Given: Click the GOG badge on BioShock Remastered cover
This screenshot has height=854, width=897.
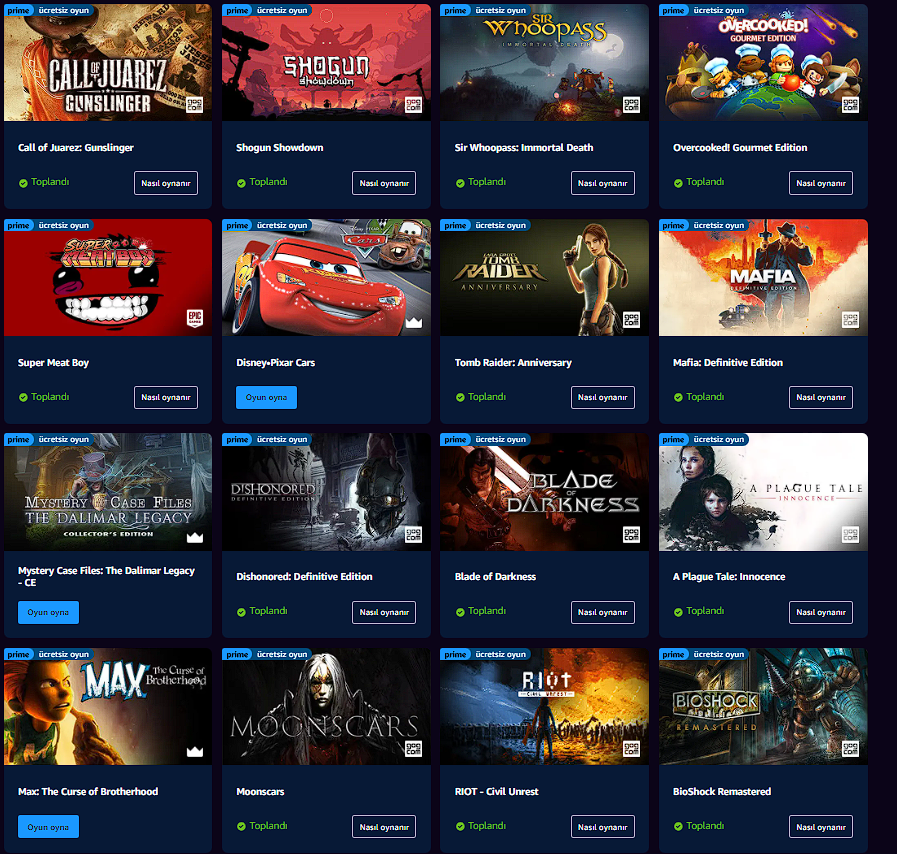Looking at the screenshot, I should (x=850, y=749).
